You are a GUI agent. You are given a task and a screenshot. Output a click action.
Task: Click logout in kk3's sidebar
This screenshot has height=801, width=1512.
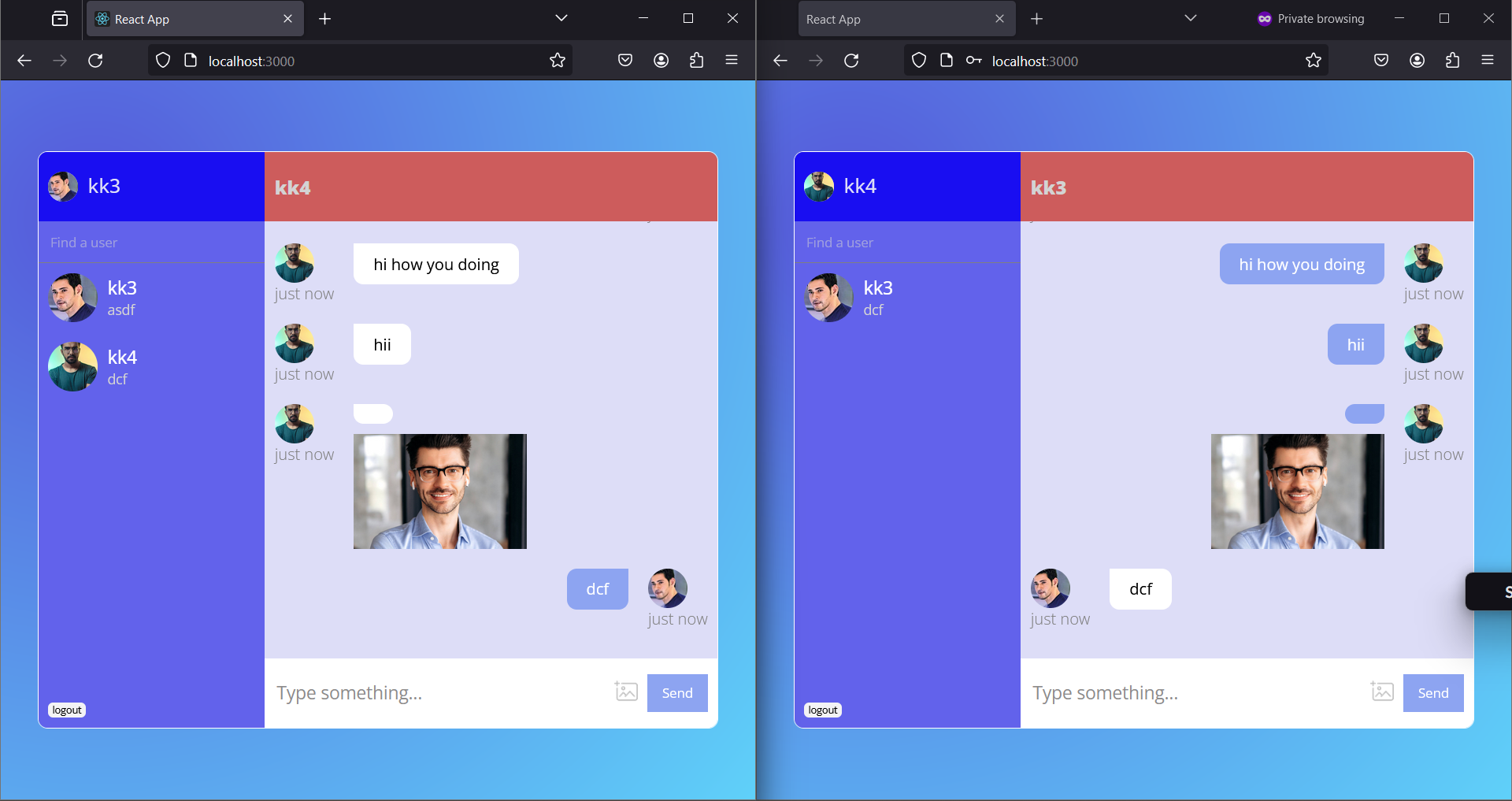(x=67, y=710)
